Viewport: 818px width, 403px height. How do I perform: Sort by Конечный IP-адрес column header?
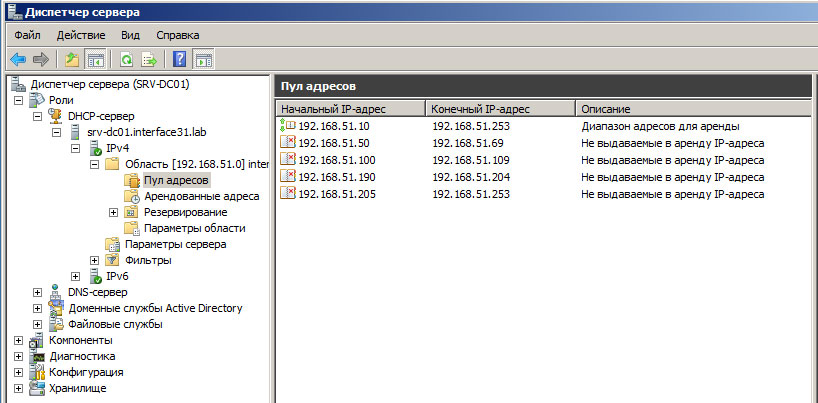click(501, 109)
